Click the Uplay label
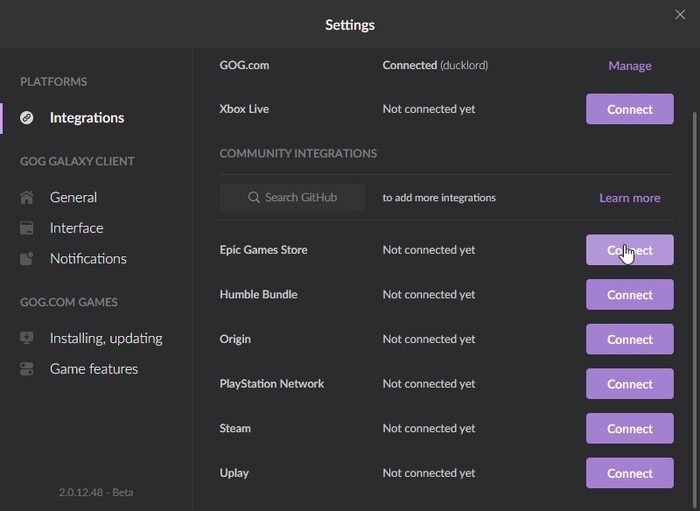The height and width of the screenshot is (511, 700). [234, 473]
